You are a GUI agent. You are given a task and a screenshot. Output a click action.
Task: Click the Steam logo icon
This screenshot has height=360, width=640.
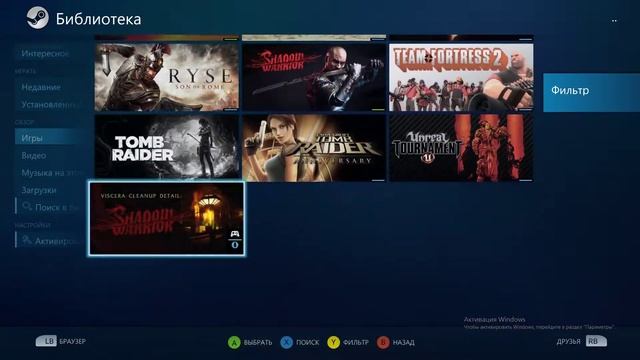point(38,18)
